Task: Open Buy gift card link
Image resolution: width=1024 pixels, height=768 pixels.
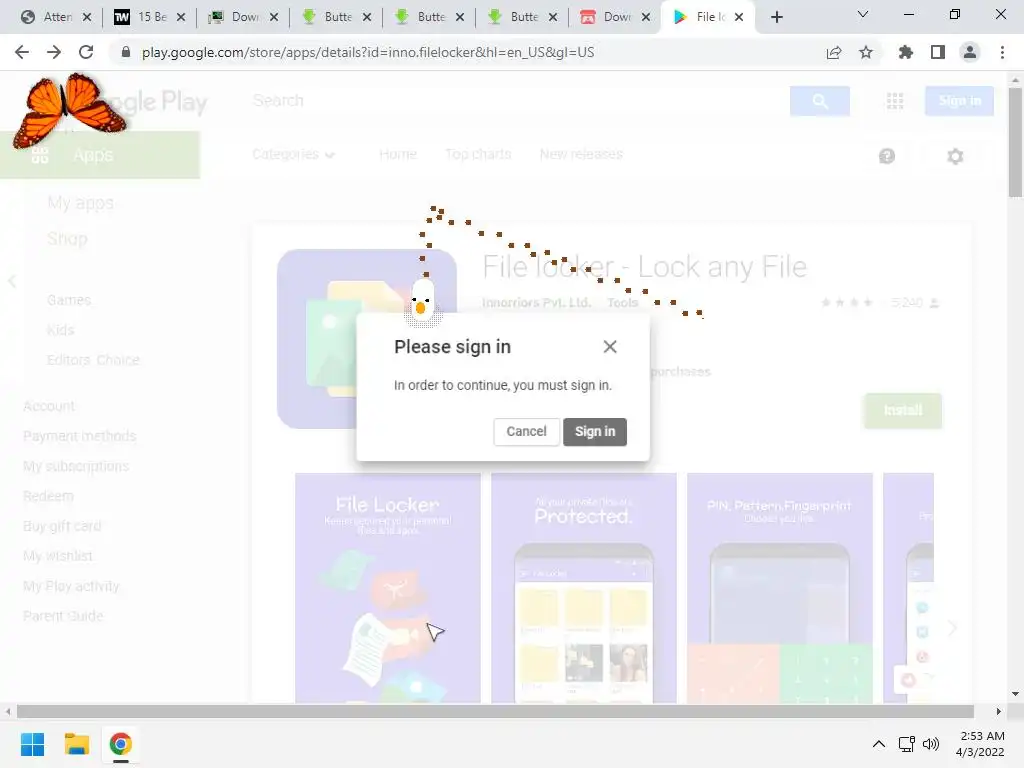Action: click(x=62, y=526)
